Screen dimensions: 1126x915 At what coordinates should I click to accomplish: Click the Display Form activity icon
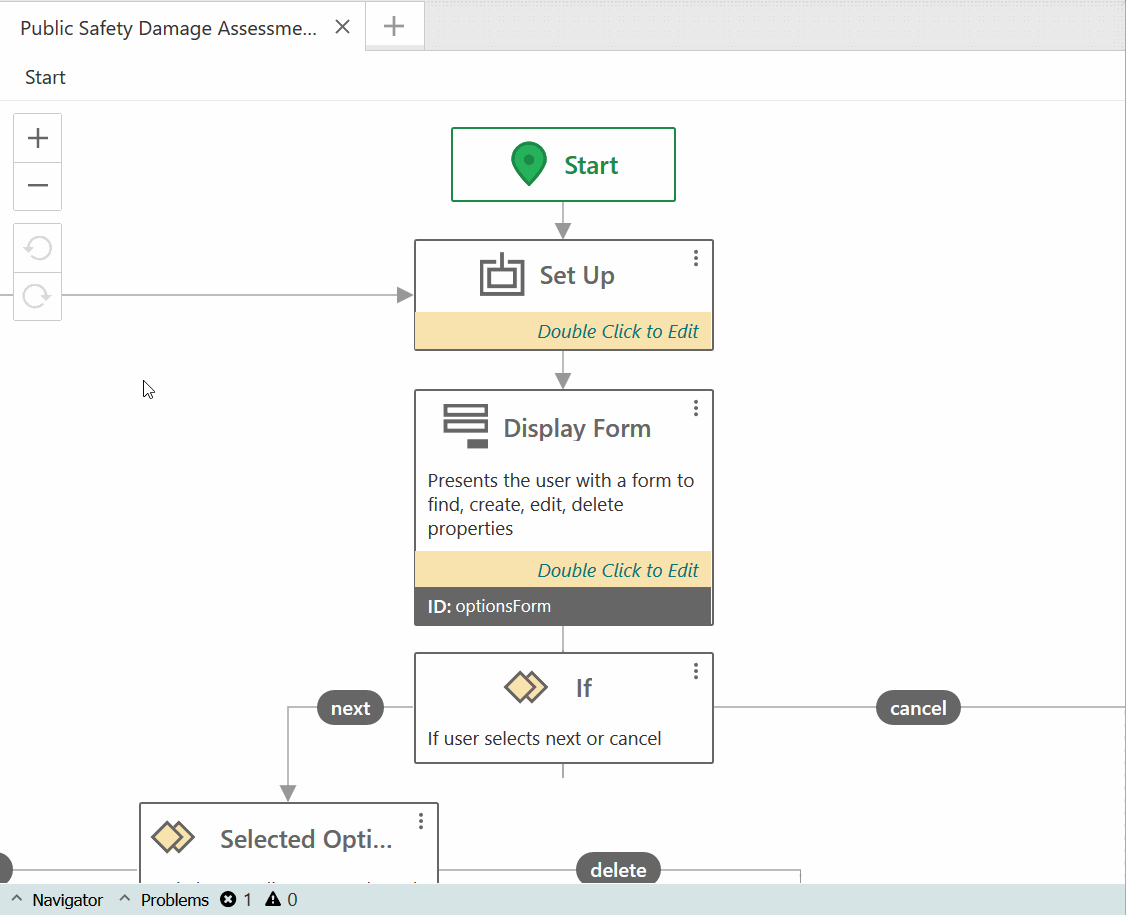[x=466, y=427]
